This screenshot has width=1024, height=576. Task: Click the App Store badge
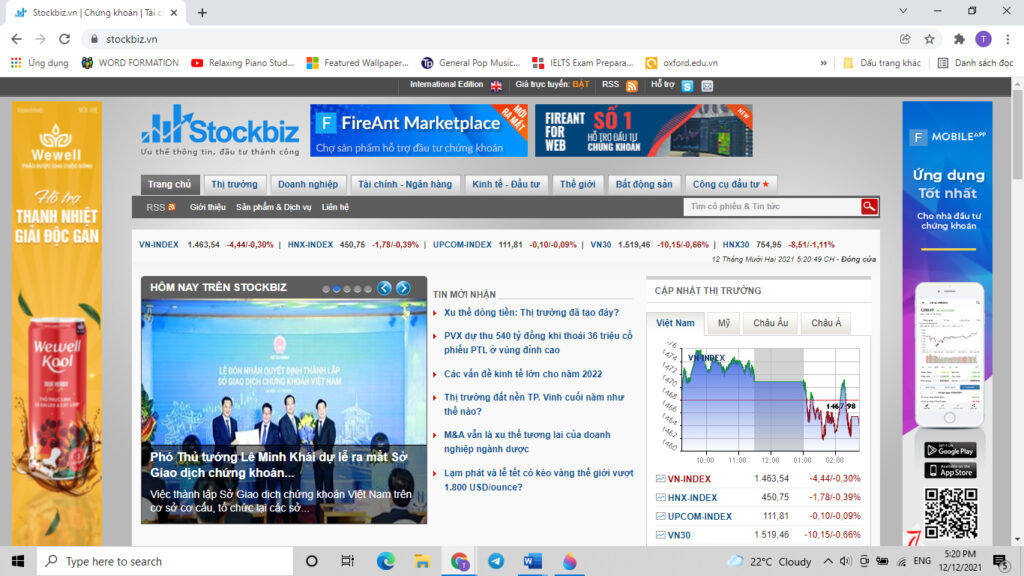950,470
